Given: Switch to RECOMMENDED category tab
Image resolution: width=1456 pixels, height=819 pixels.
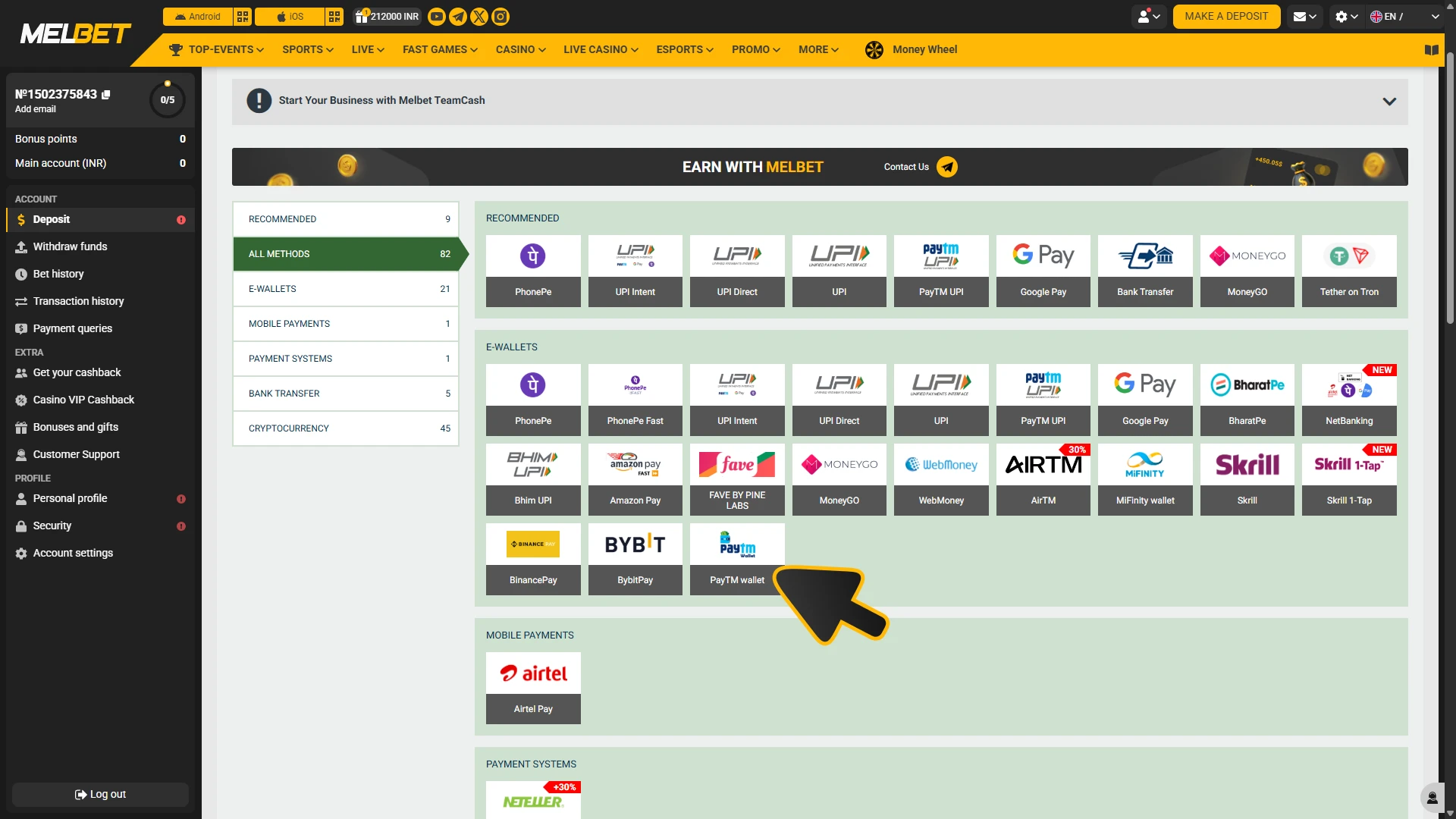Looking at the screenshot, I should (346, 219).
